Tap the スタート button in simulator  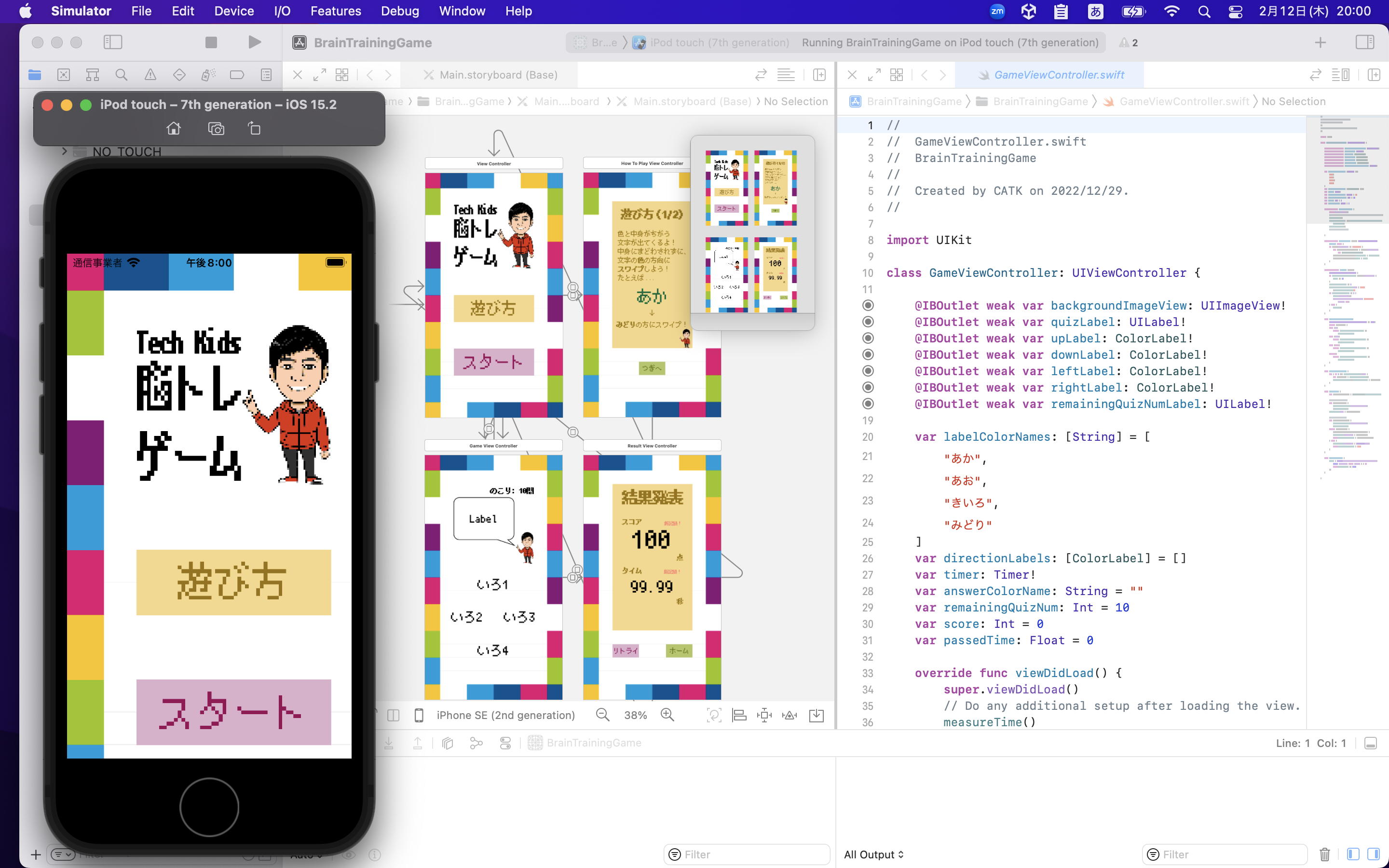click(233, 712)
